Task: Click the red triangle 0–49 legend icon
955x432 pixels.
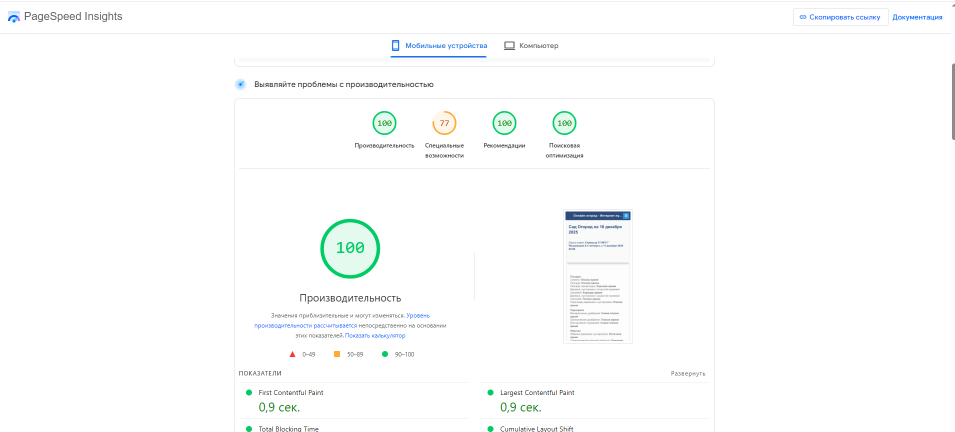Action: (x=292, y=354)
